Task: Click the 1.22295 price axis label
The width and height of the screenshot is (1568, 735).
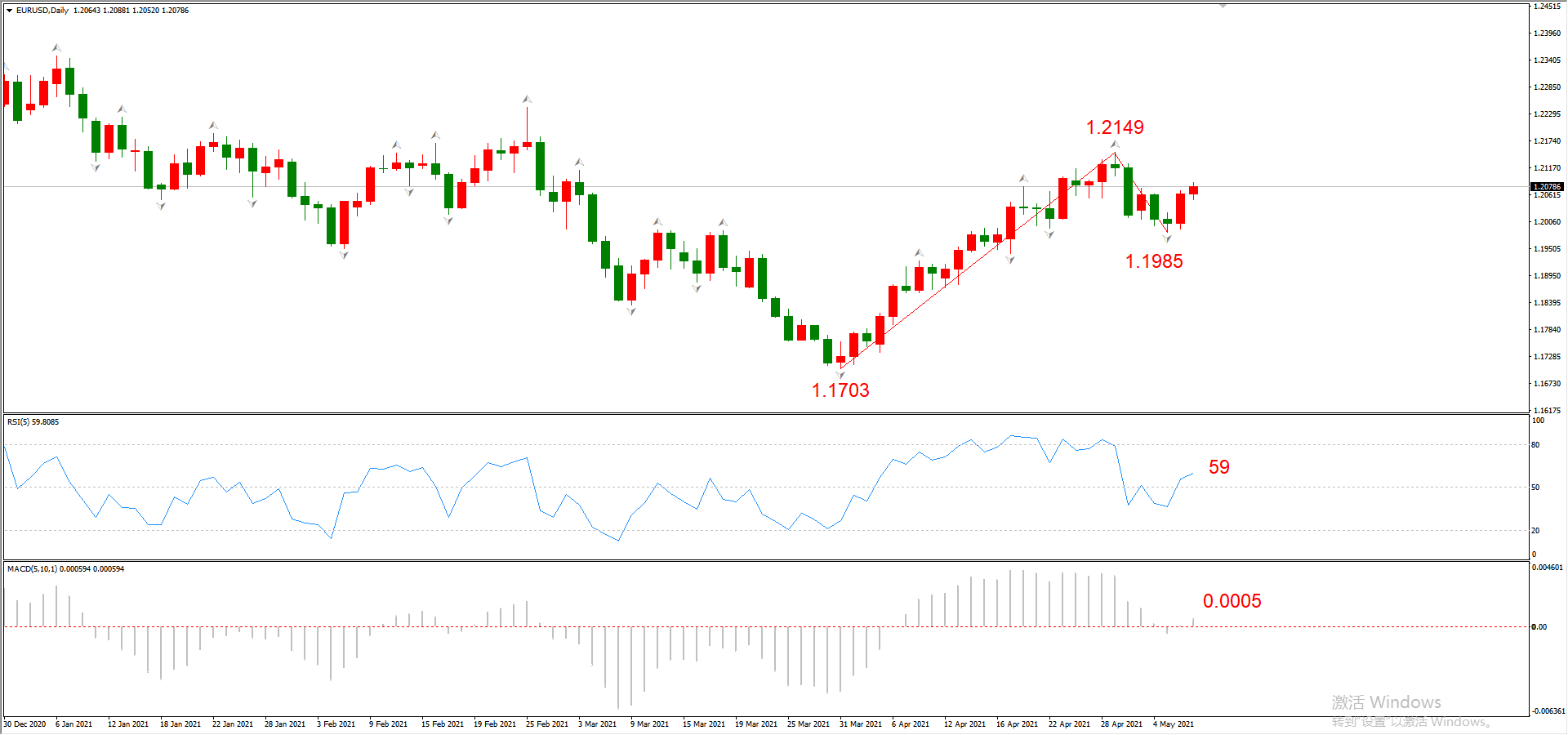Action: click(1547, 114)
